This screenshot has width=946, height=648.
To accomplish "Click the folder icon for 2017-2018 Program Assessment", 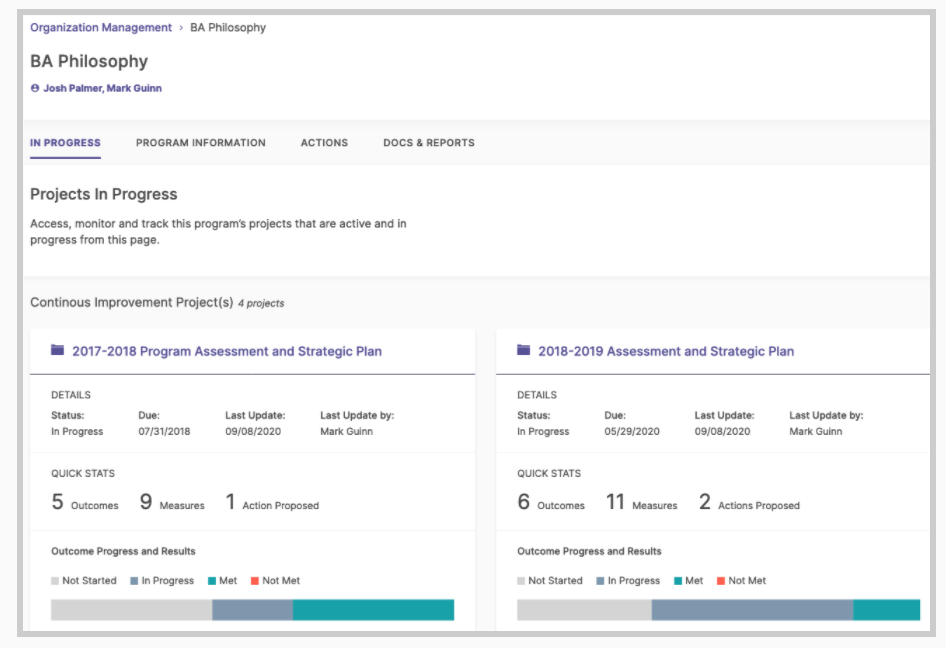I will coord(57,350).
